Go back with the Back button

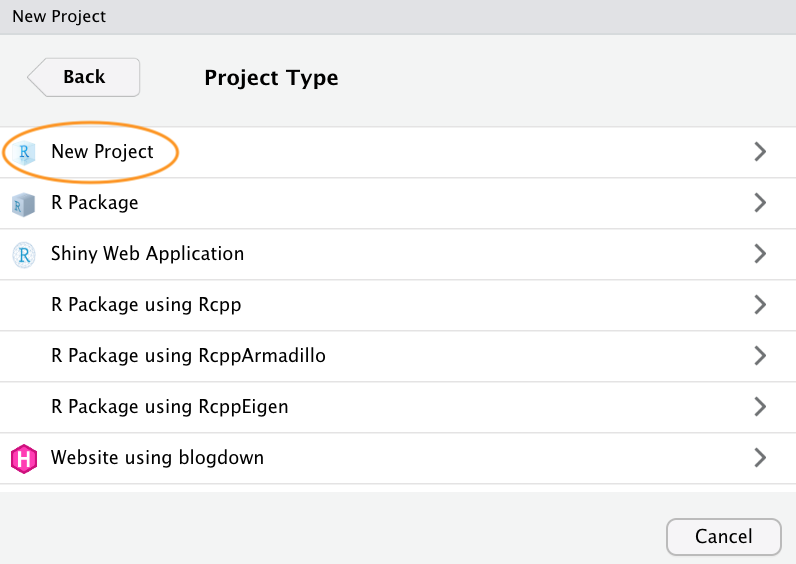coord(84,77)
